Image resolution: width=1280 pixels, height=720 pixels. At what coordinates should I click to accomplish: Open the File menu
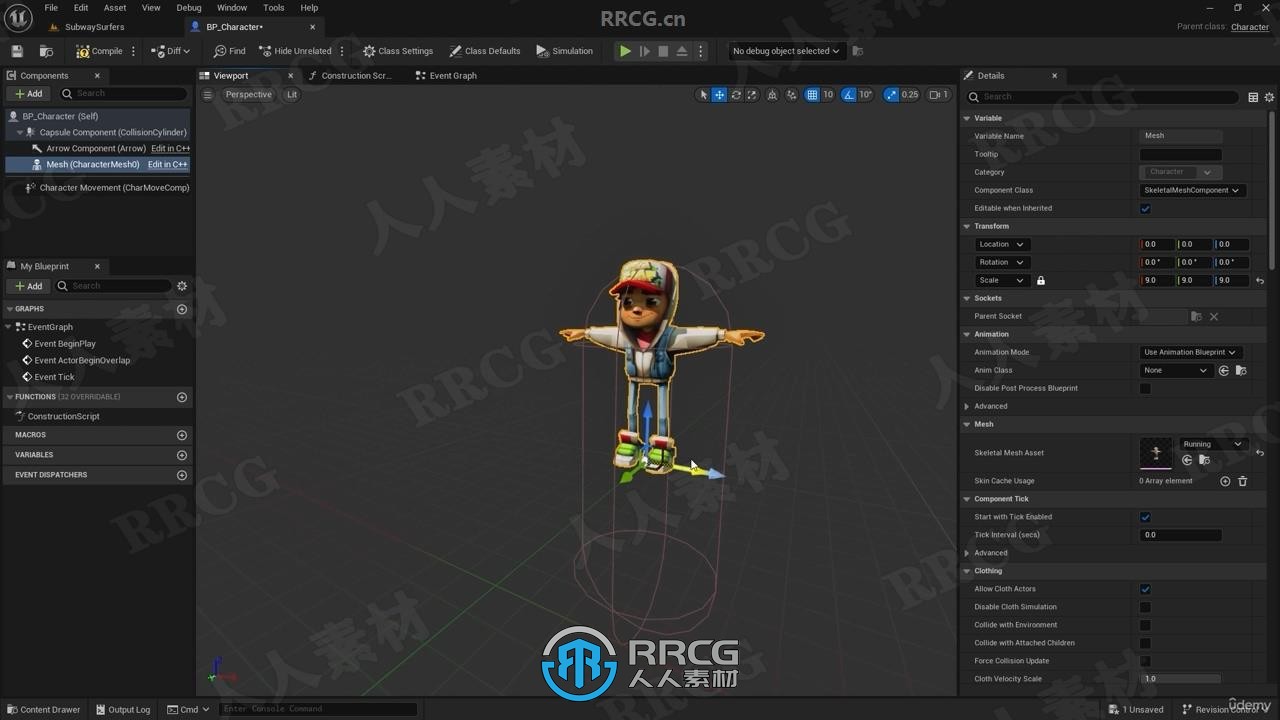pos(51,7)
